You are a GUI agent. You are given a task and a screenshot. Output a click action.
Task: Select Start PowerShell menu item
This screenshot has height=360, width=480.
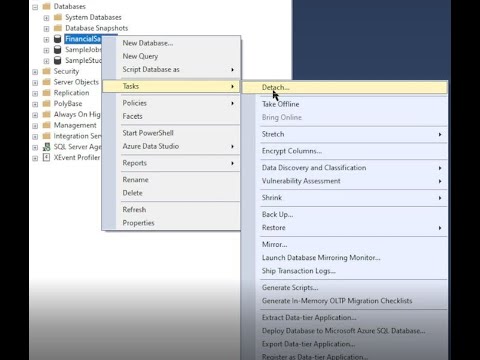pyautogui.click(x=171, y=133)
